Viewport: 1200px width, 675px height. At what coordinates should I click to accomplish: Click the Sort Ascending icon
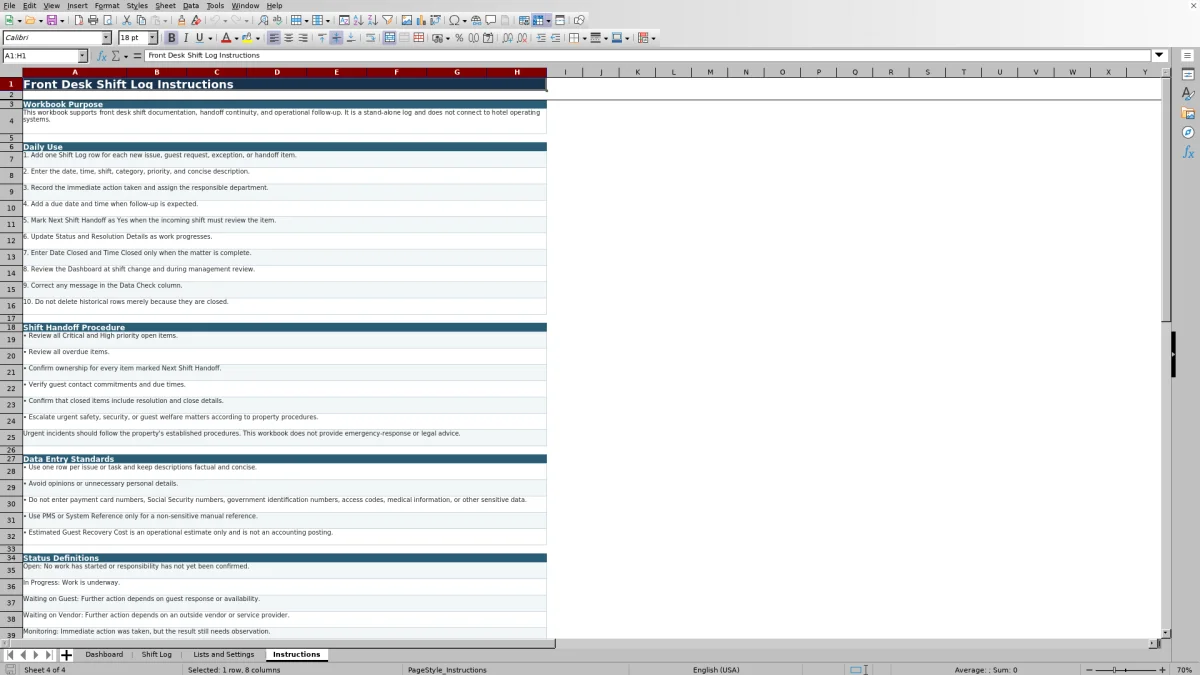click(x=358, y=20)
